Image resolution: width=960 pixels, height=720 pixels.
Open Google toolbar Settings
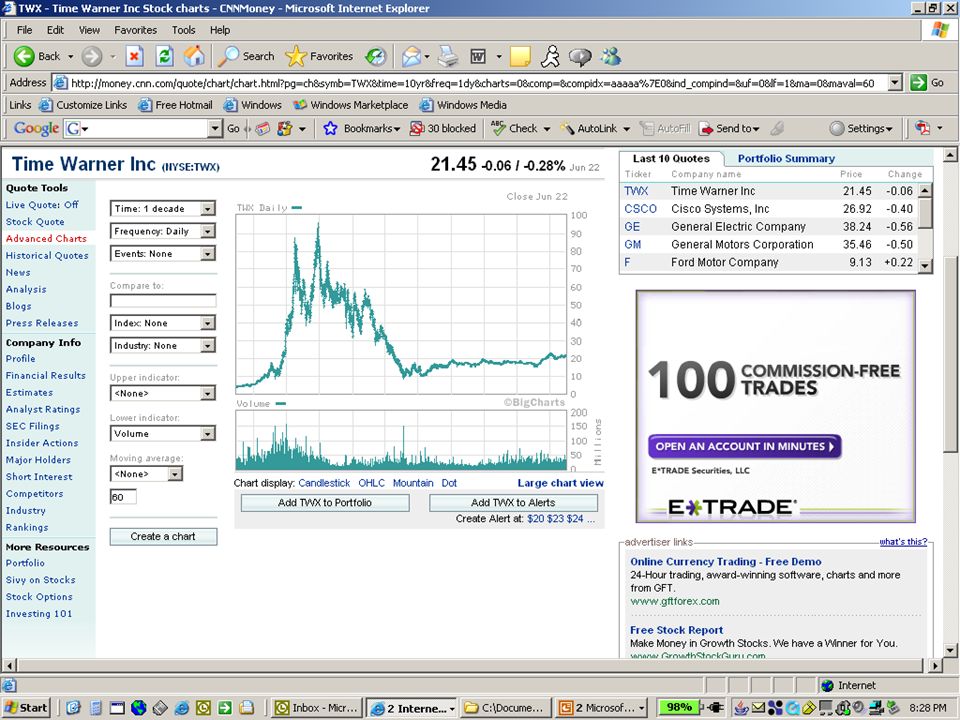[x=861, y=129]
